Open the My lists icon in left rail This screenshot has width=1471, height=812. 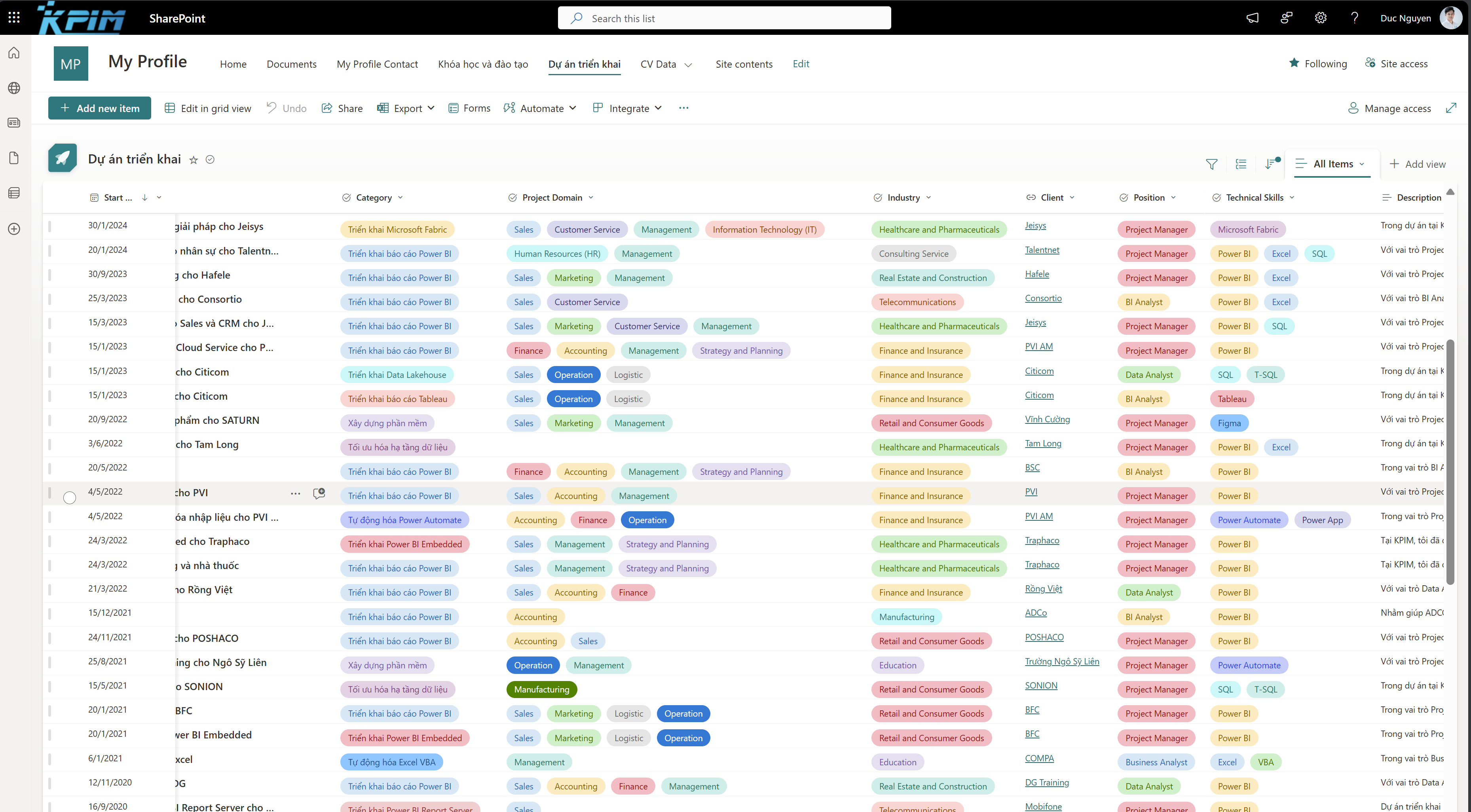coord(14,193)
